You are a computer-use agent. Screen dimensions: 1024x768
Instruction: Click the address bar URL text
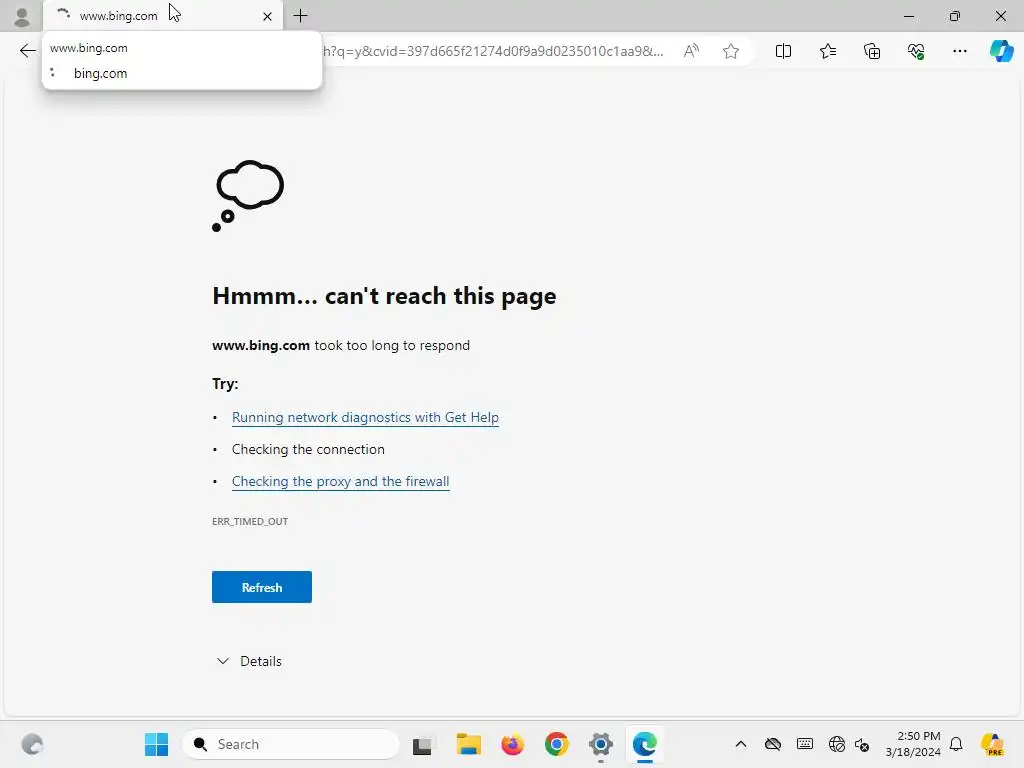(494, 51)
